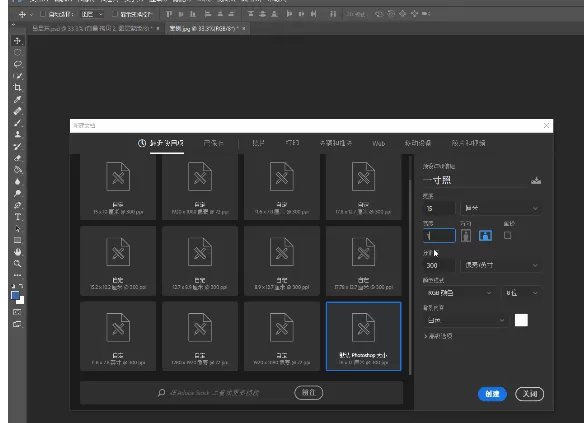The height and width of the screenshot is (423, 584).
Task: Select the Crop tool
Action: 18,88
